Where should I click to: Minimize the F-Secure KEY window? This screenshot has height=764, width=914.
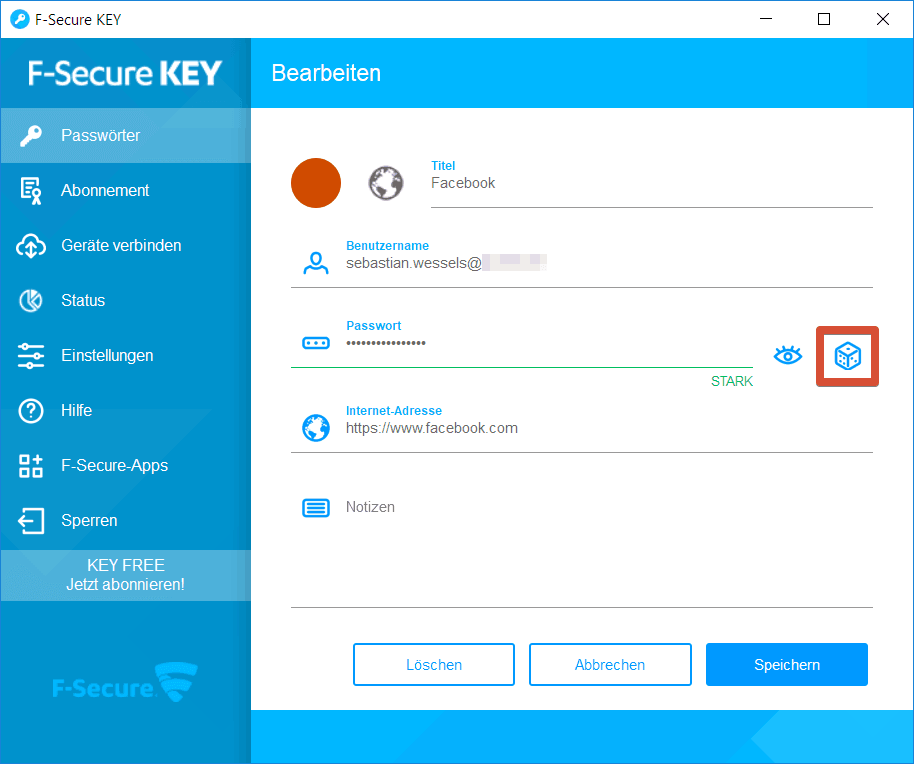pyautogui.click(x=766, y=19)
